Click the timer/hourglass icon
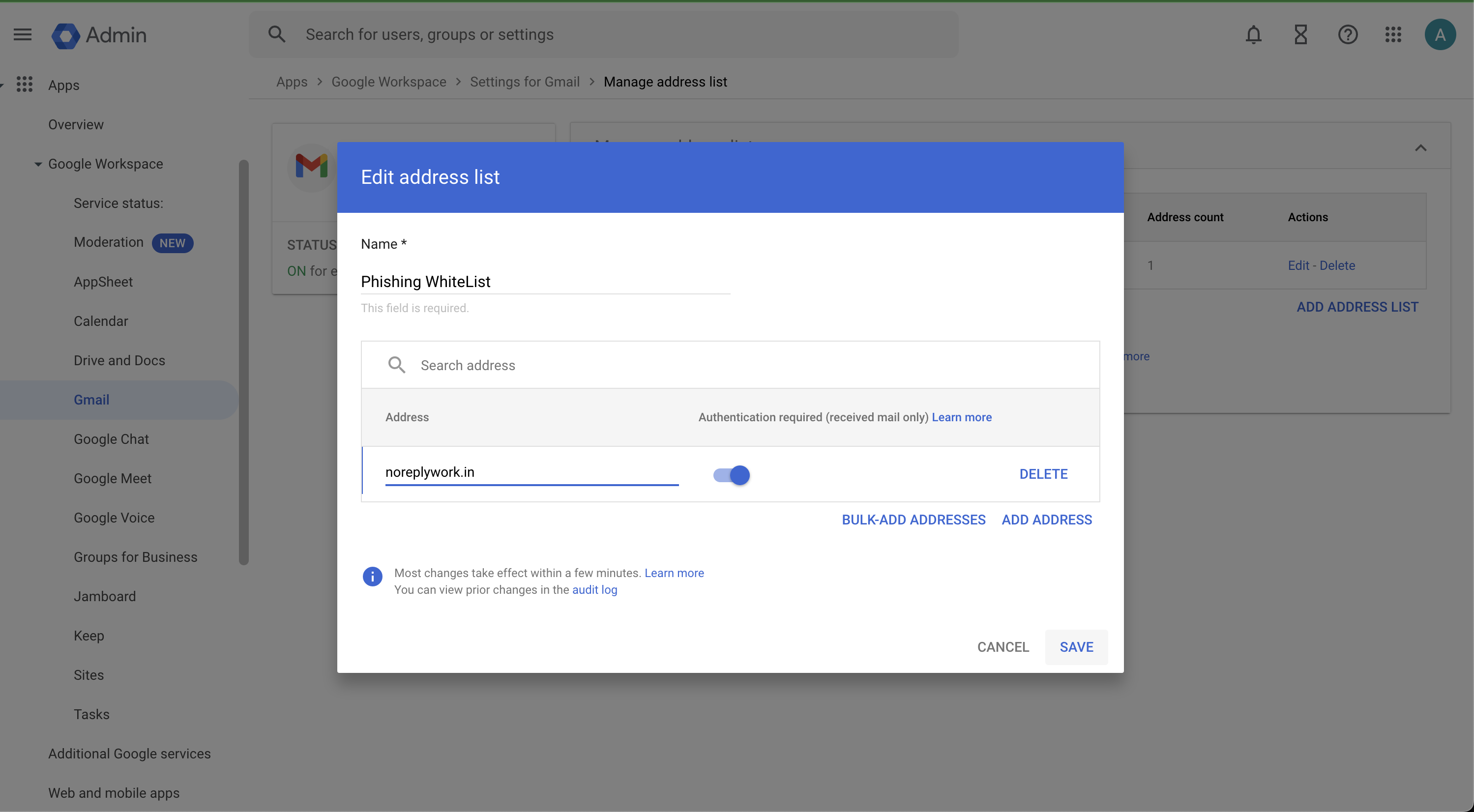Screen dimensions: 1474x812 click(1300, 34)
